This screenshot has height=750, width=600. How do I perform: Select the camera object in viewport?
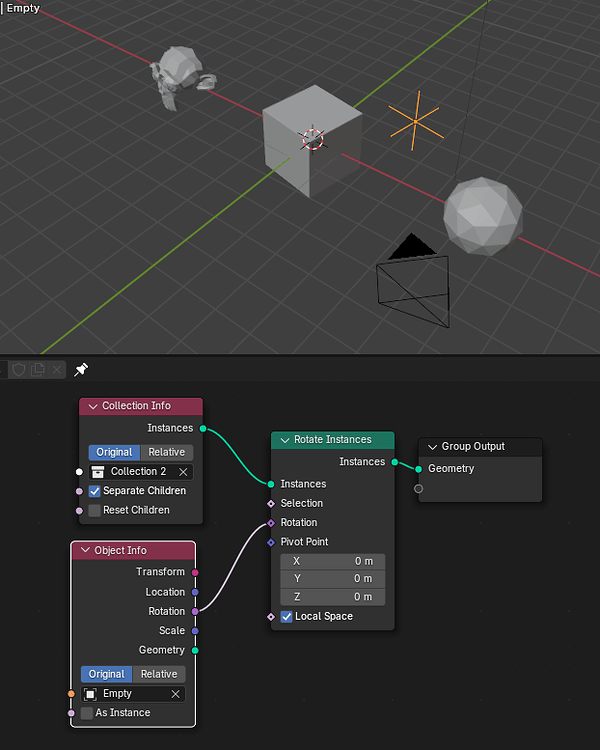click(413, 282)
